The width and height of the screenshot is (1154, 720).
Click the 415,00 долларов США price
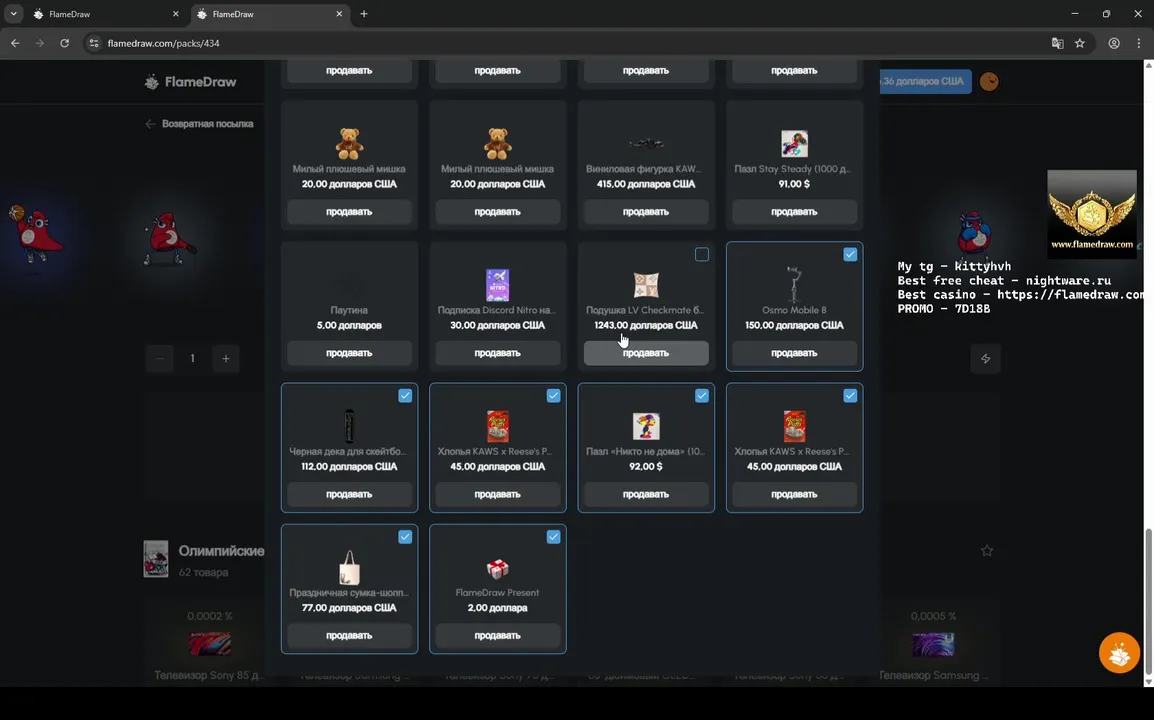(x=645, y=184)
